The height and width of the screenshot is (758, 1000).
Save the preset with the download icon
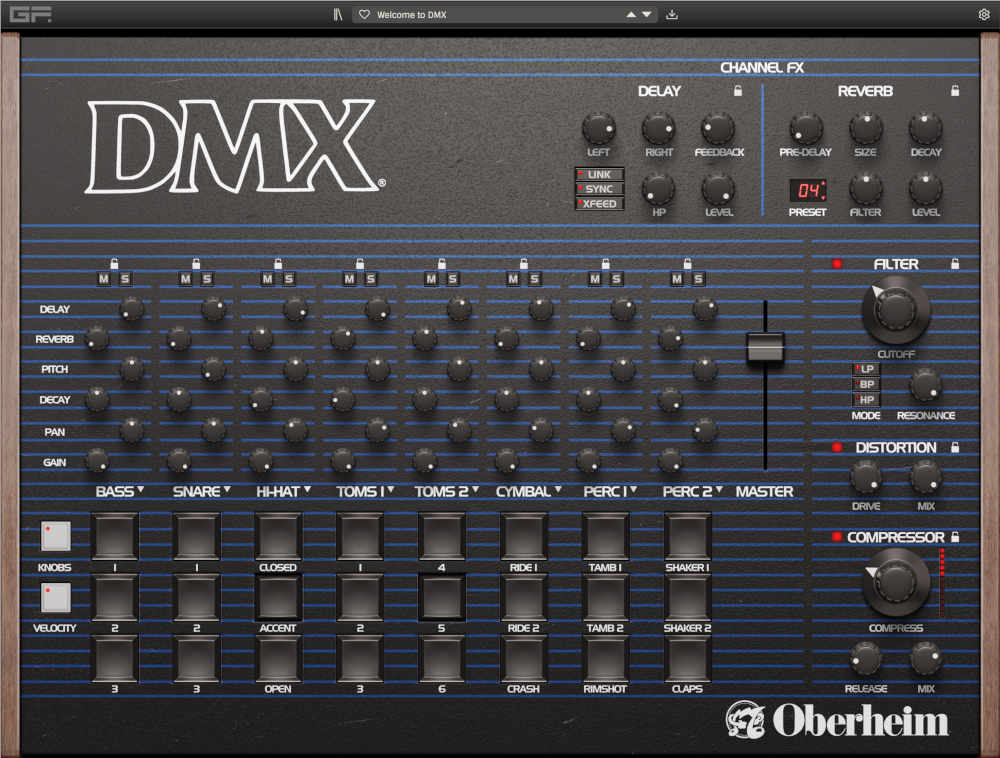(671, 14)
